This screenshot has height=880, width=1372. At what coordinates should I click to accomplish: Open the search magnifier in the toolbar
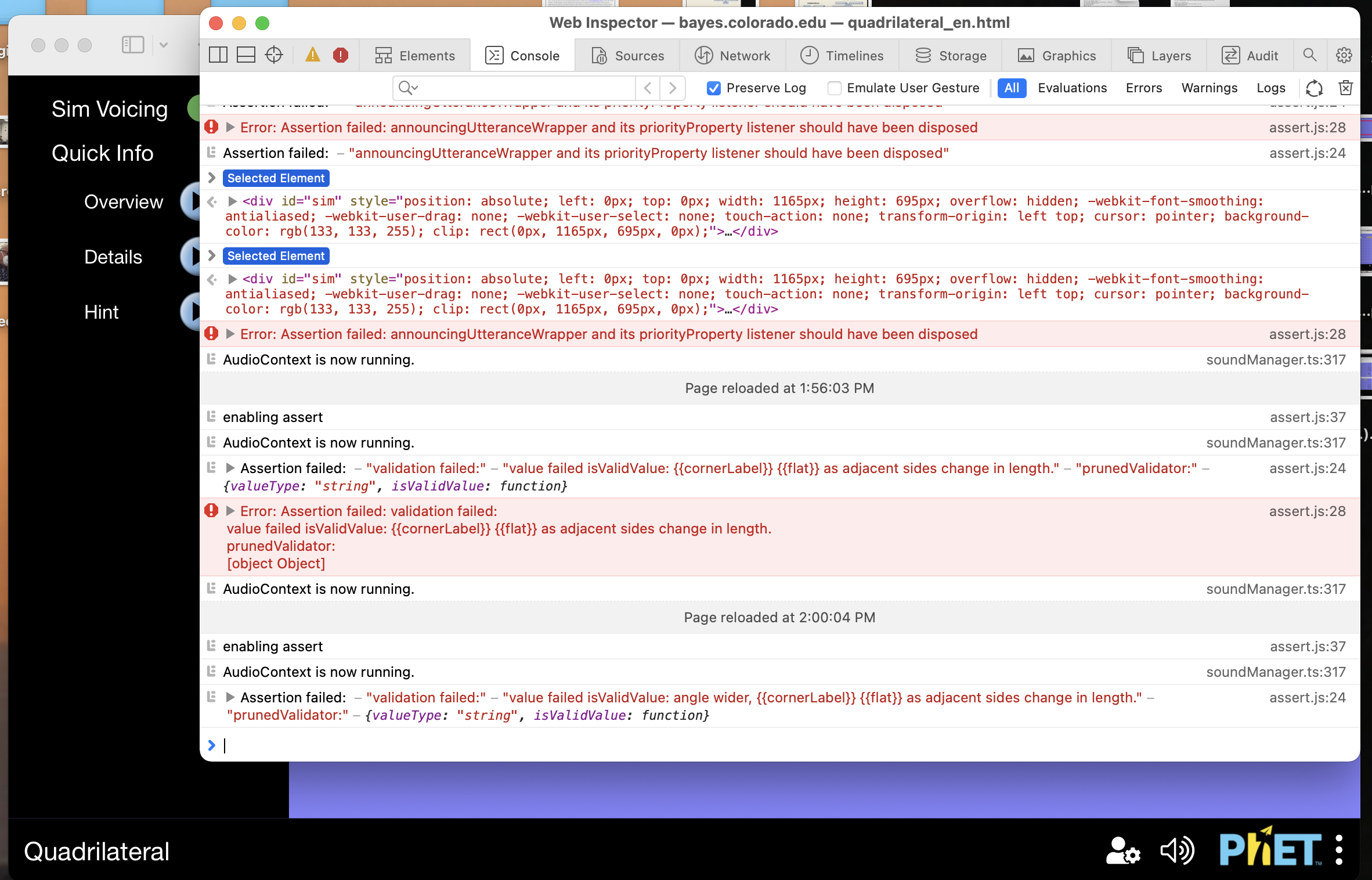(x=1309, y=55)
